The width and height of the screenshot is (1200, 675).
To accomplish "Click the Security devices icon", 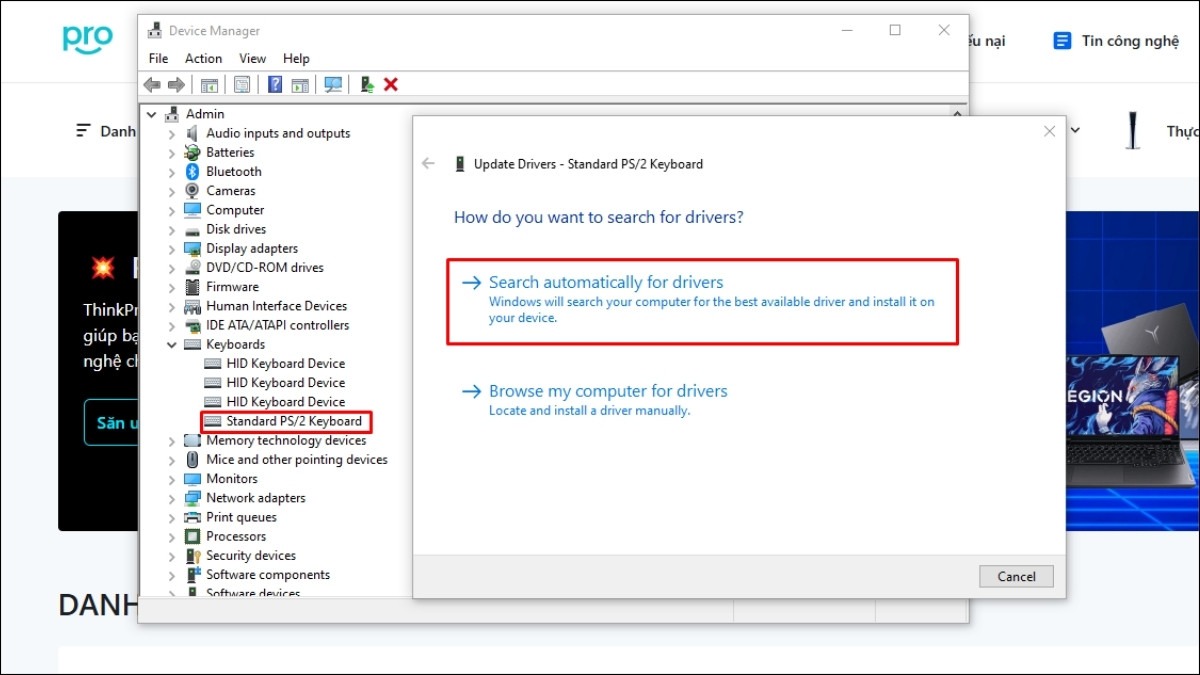I will click(193, 556).
